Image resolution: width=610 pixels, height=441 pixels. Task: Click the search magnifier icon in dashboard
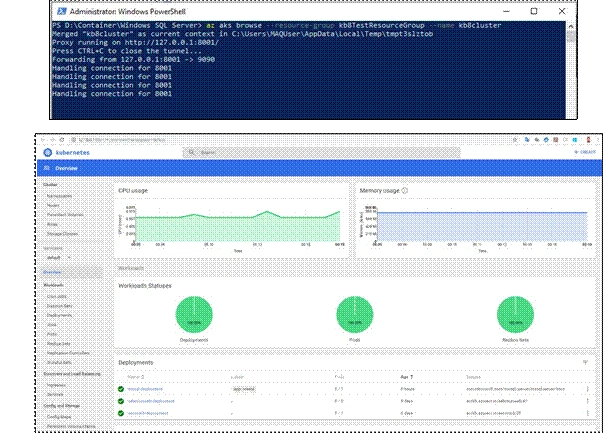click(191, 152)
